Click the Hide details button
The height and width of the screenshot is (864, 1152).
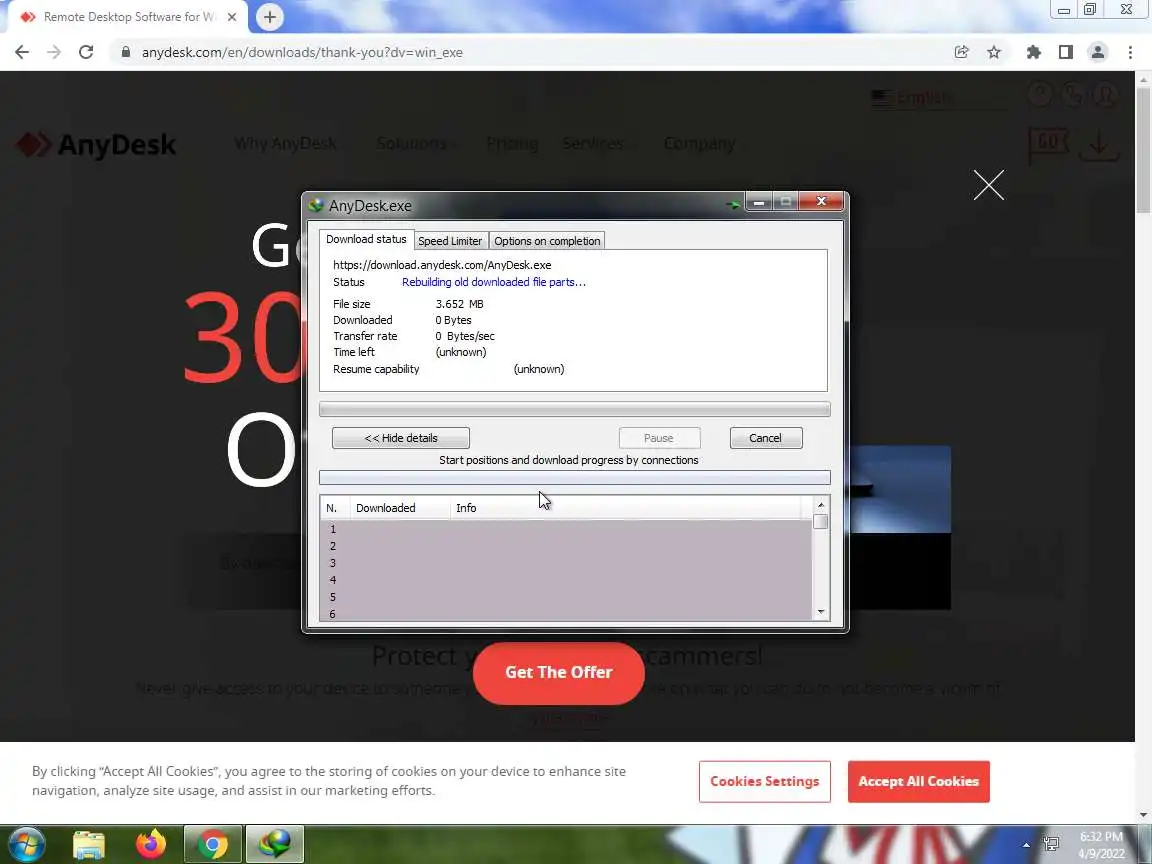point(400,438)
